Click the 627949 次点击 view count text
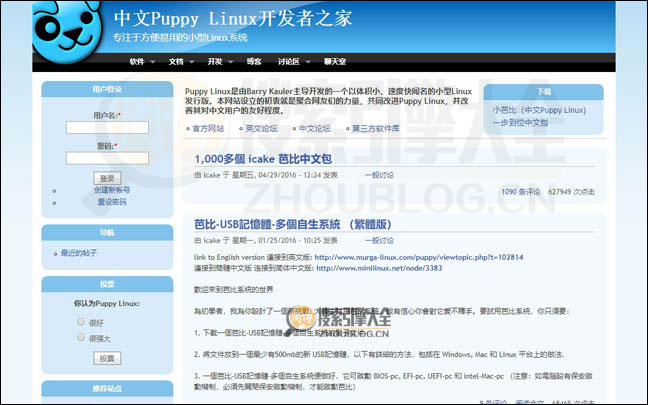 tap(571, 192)
